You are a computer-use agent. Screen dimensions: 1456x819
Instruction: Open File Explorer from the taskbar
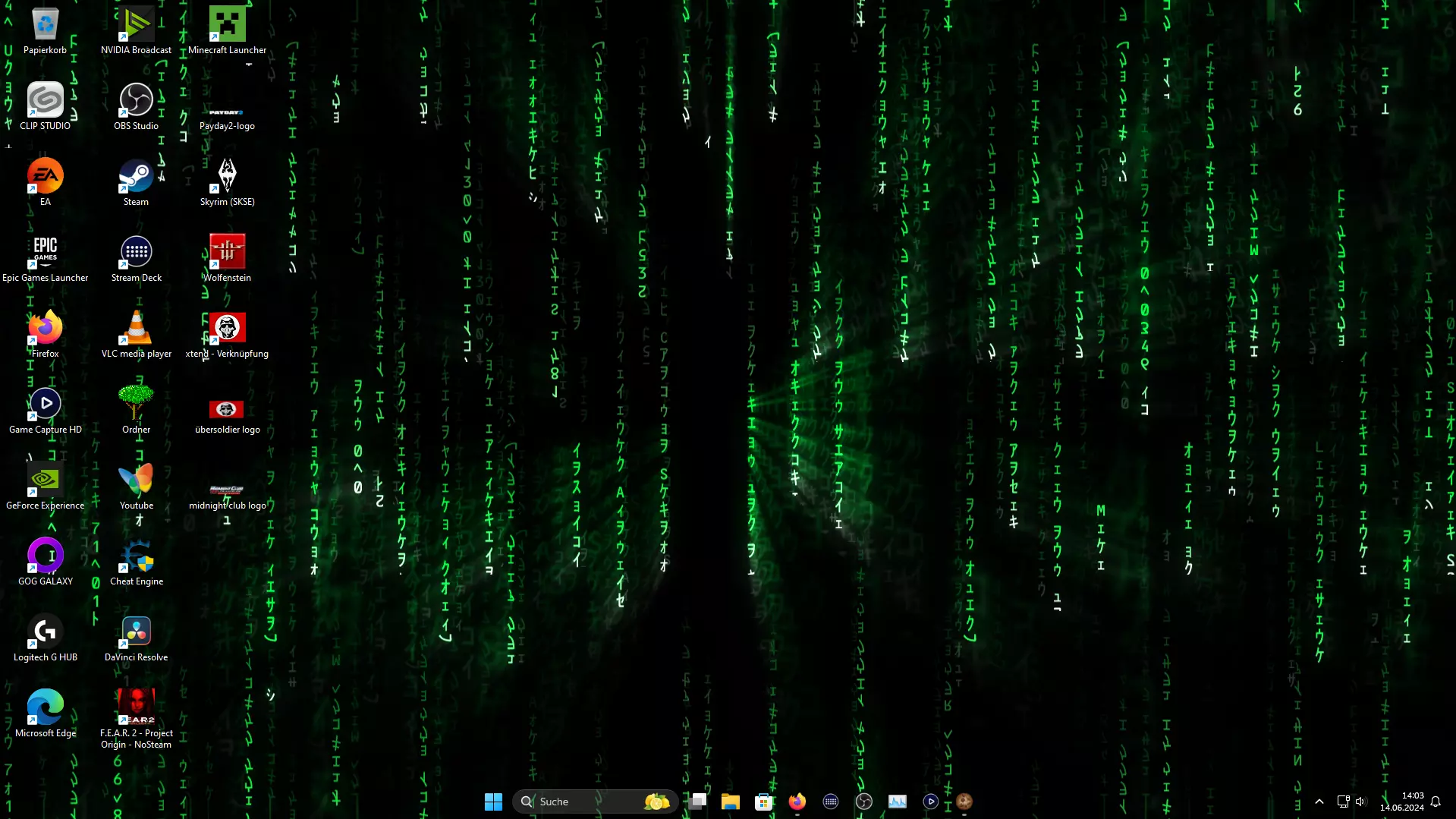pos(731,802)
